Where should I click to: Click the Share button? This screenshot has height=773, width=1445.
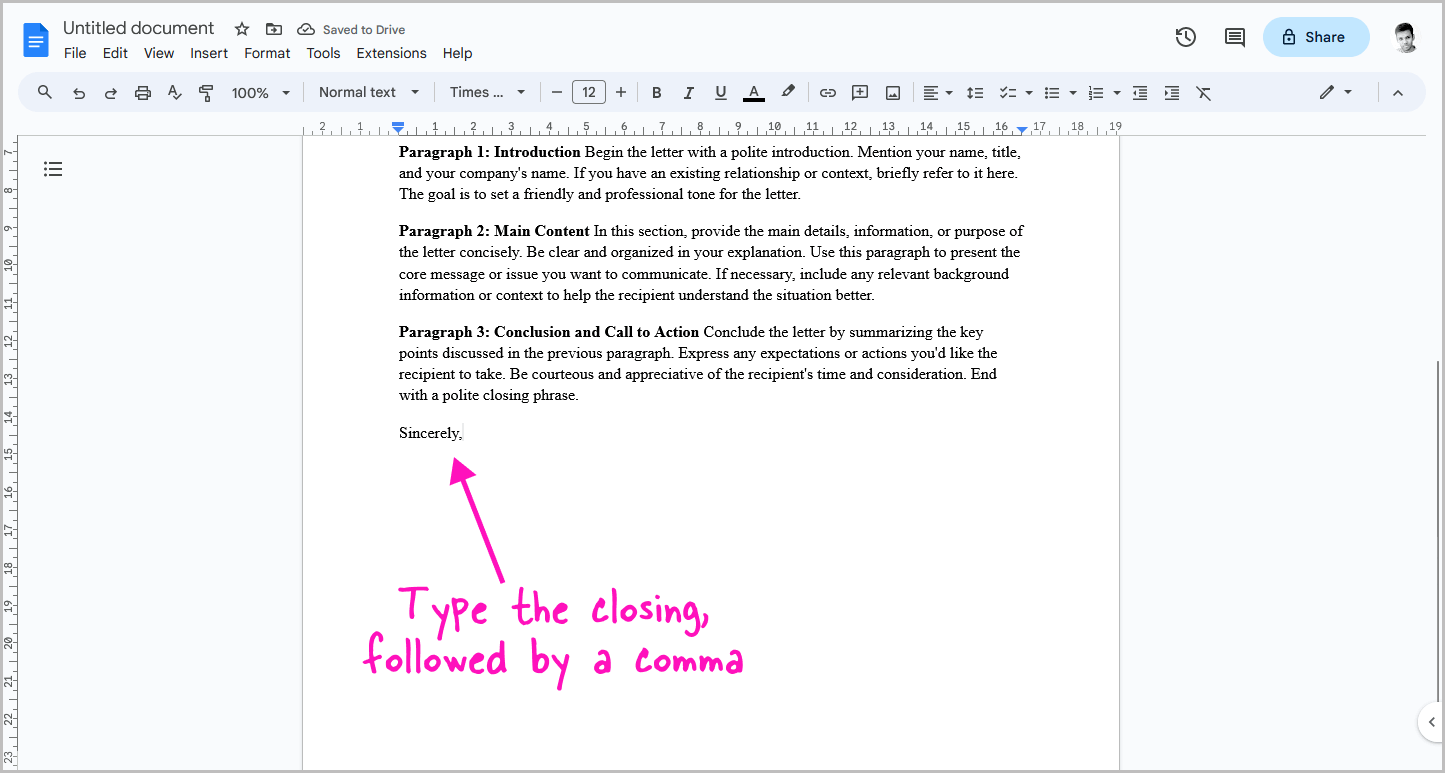pos(1315,36)
